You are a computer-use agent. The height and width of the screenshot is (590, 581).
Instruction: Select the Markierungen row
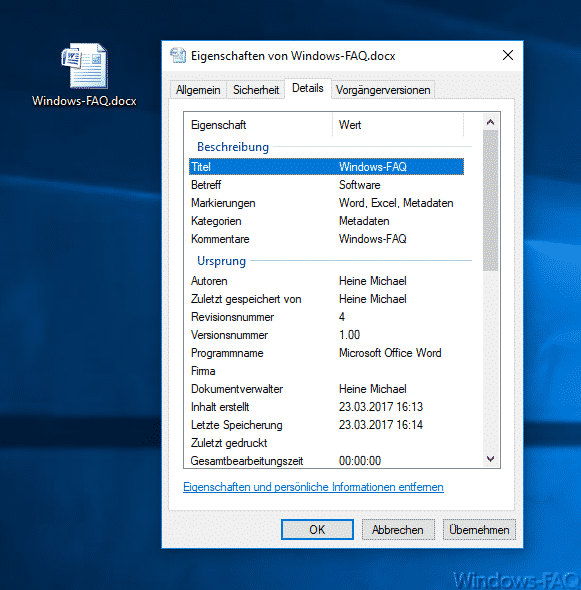326,203
